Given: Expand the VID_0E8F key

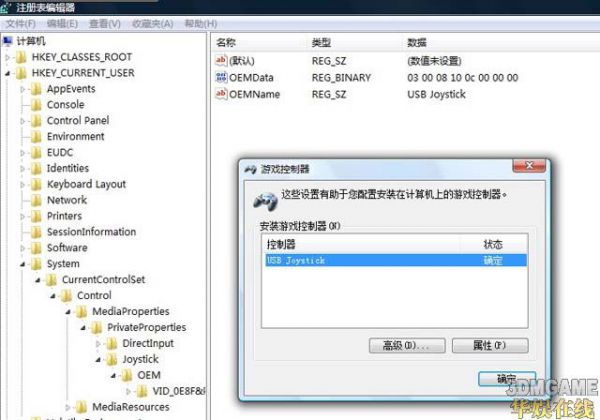Looking at the screenshot, I should (x=128, y=391).
